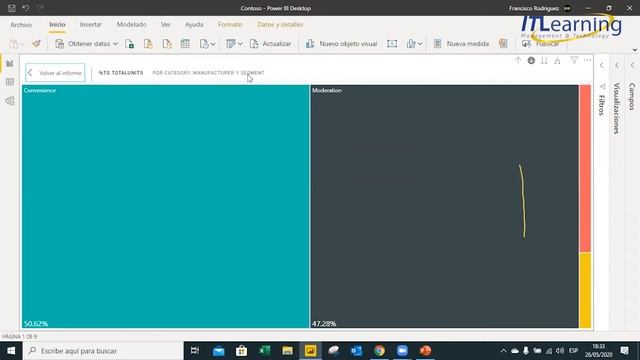Image resolution: width=640 pixels, height=360 pixels.
Task: Click the %TG TOTALUNITS title
Action: click(121, 73)
